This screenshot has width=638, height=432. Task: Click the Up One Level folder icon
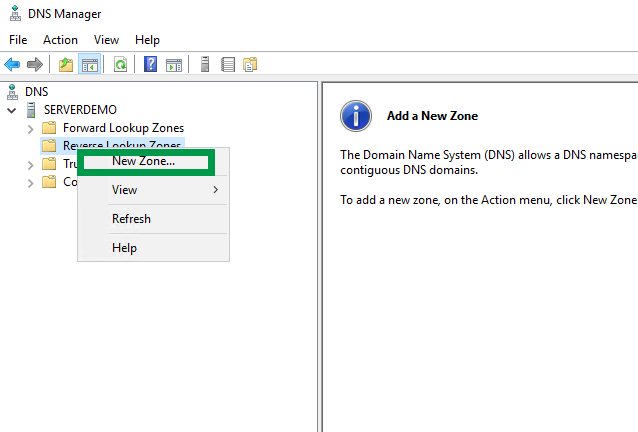click(66, 64)
